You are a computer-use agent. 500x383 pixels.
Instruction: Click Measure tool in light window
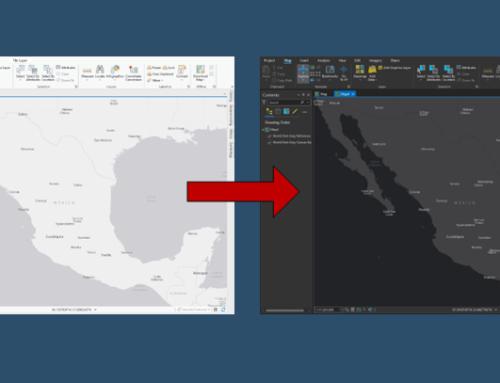[87, 72]
